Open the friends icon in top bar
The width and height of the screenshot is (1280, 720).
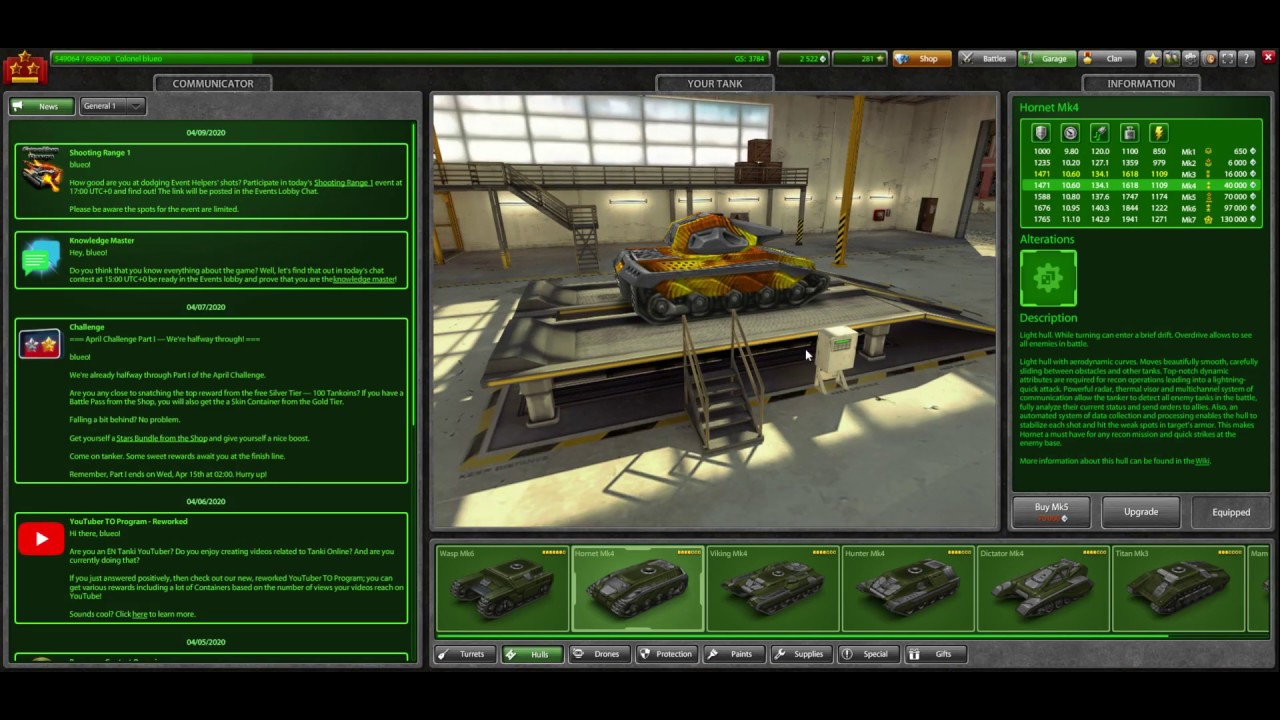(x=1172, y=59)
